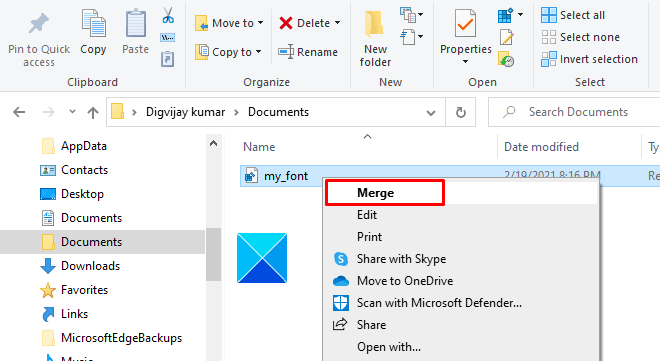Create a New folder
Viewport: 660px width, 361px height.
pos(375,39)
